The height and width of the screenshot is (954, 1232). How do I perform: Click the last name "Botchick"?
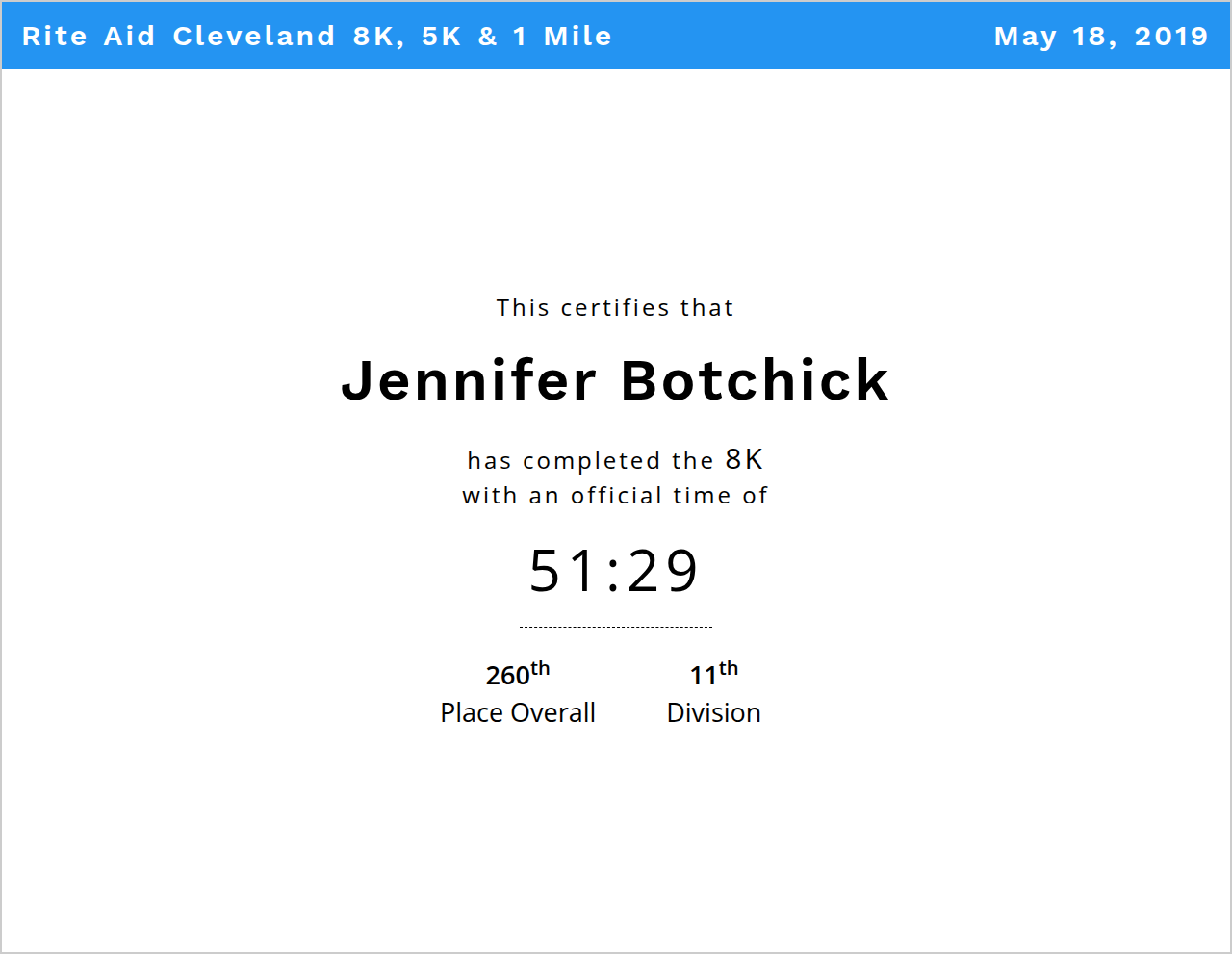click(755, 380)
